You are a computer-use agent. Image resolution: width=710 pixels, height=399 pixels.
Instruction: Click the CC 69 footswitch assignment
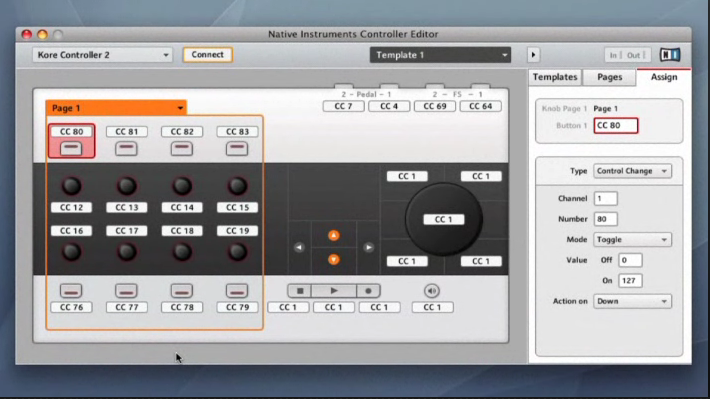(435, 106)
